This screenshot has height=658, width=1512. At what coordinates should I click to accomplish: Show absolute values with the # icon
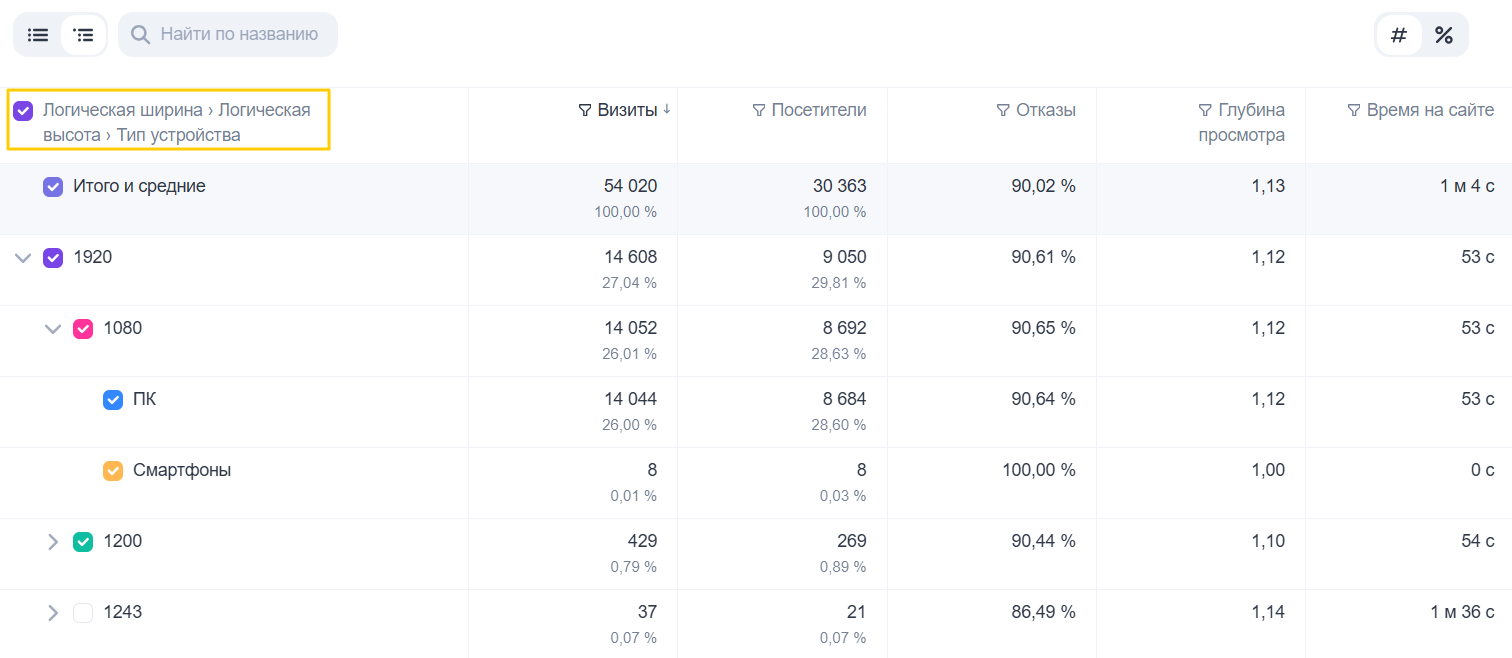pyautogui.click(x=1399, y=35)
